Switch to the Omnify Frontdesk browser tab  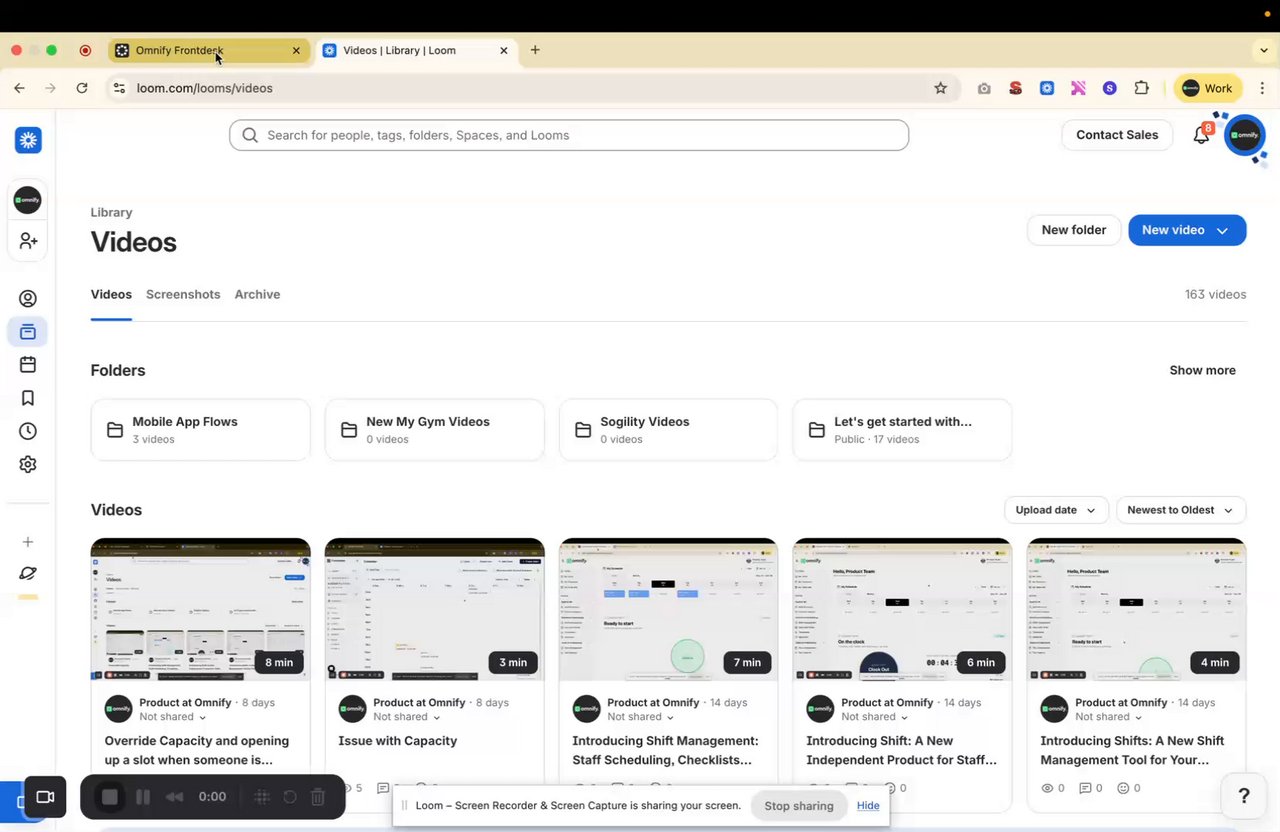pos(209,50)
